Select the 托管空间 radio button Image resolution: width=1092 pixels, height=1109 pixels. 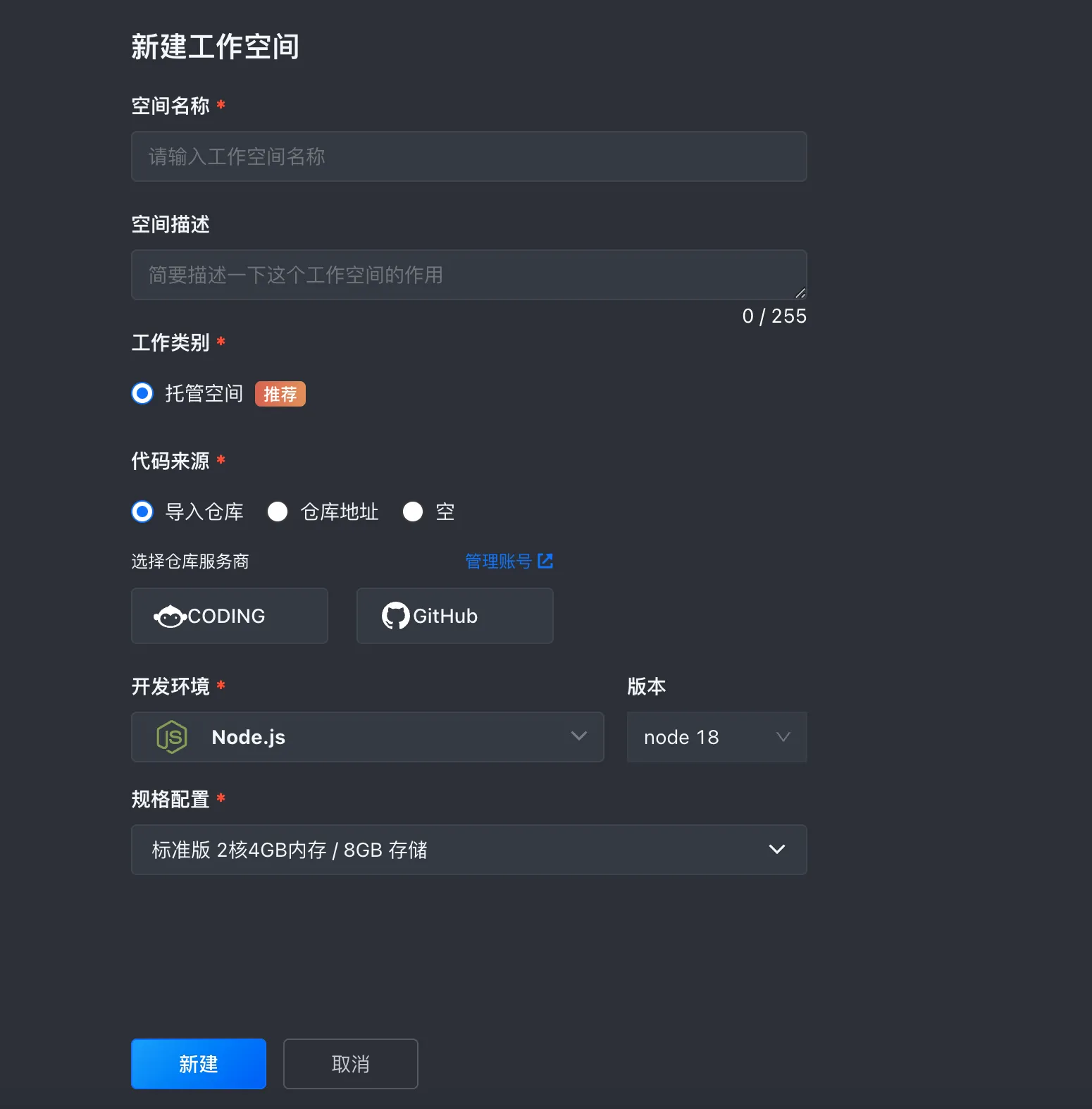(x=142, y=393)
